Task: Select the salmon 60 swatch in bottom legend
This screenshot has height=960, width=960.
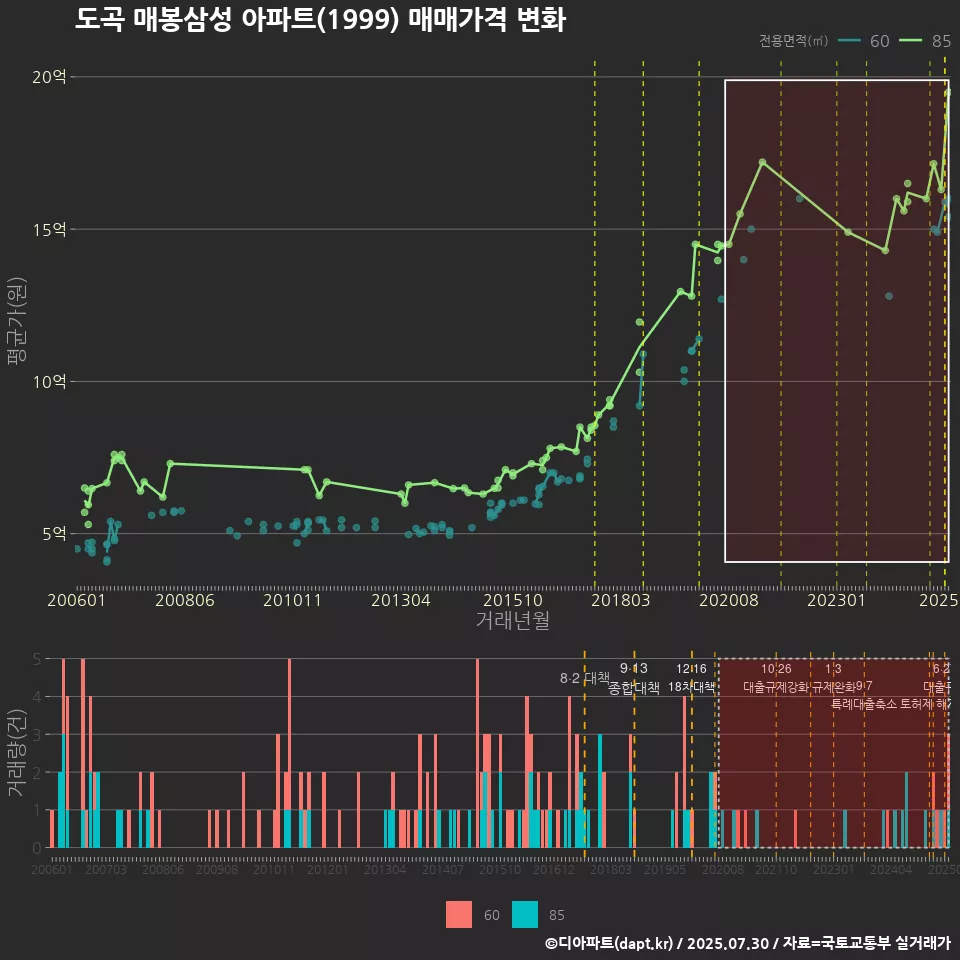Action: click(459, 915)
